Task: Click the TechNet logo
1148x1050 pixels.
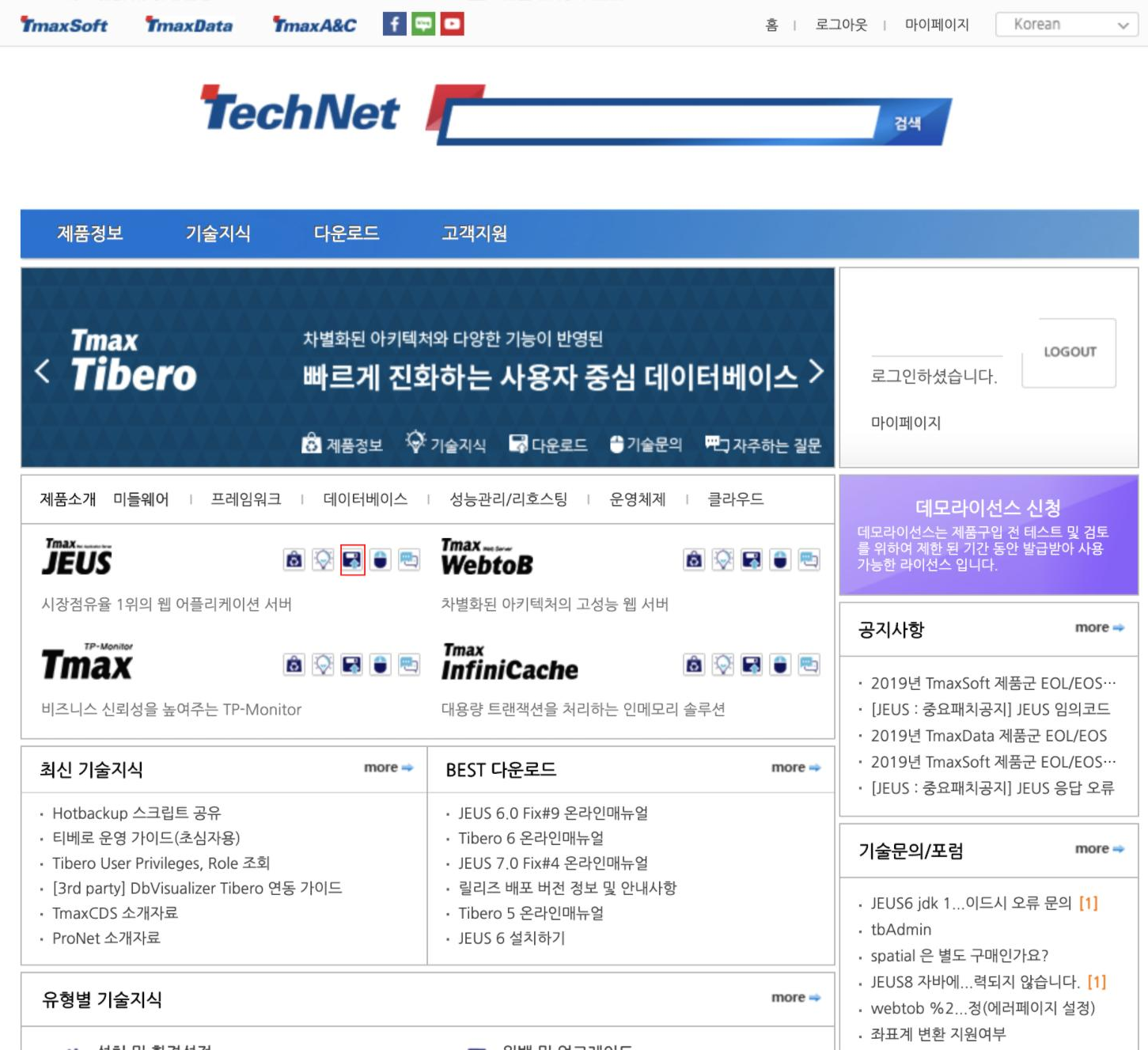Action: click(x=300, y=110)
